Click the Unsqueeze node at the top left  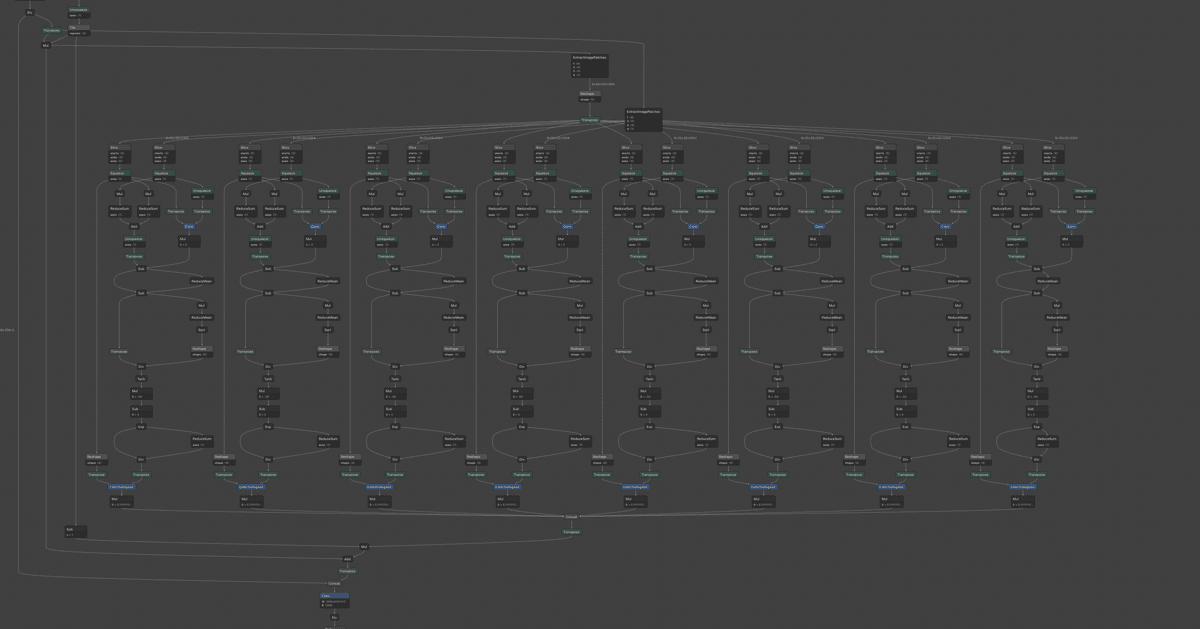pos(78,9)
